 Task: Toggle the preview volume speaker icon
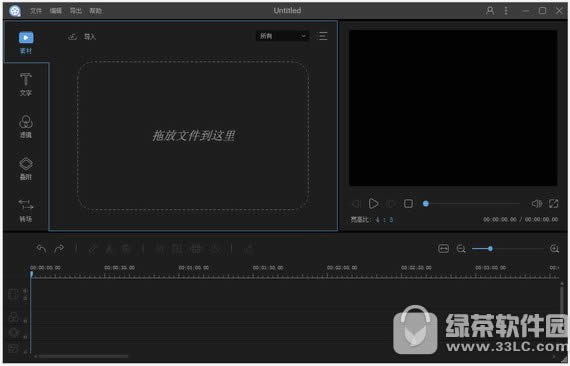[537, 204]
